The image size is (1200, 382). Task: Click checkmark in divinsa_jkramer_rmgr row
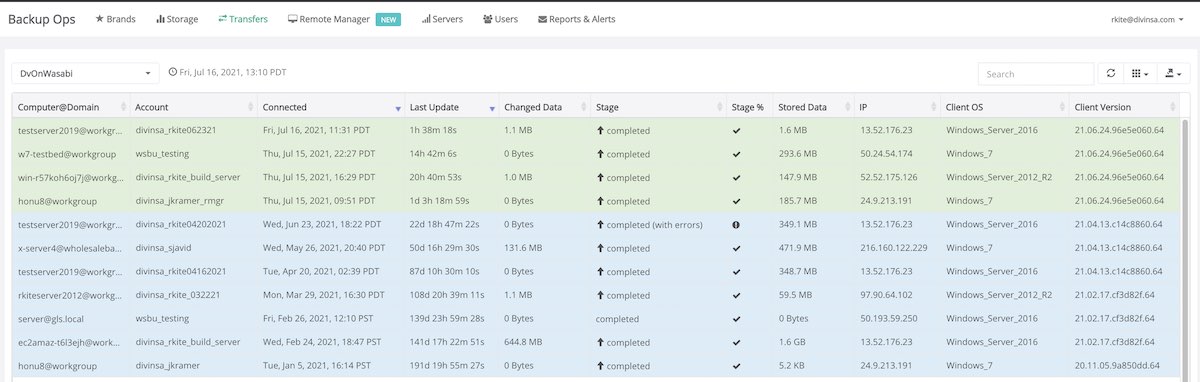tap(737, 201)
